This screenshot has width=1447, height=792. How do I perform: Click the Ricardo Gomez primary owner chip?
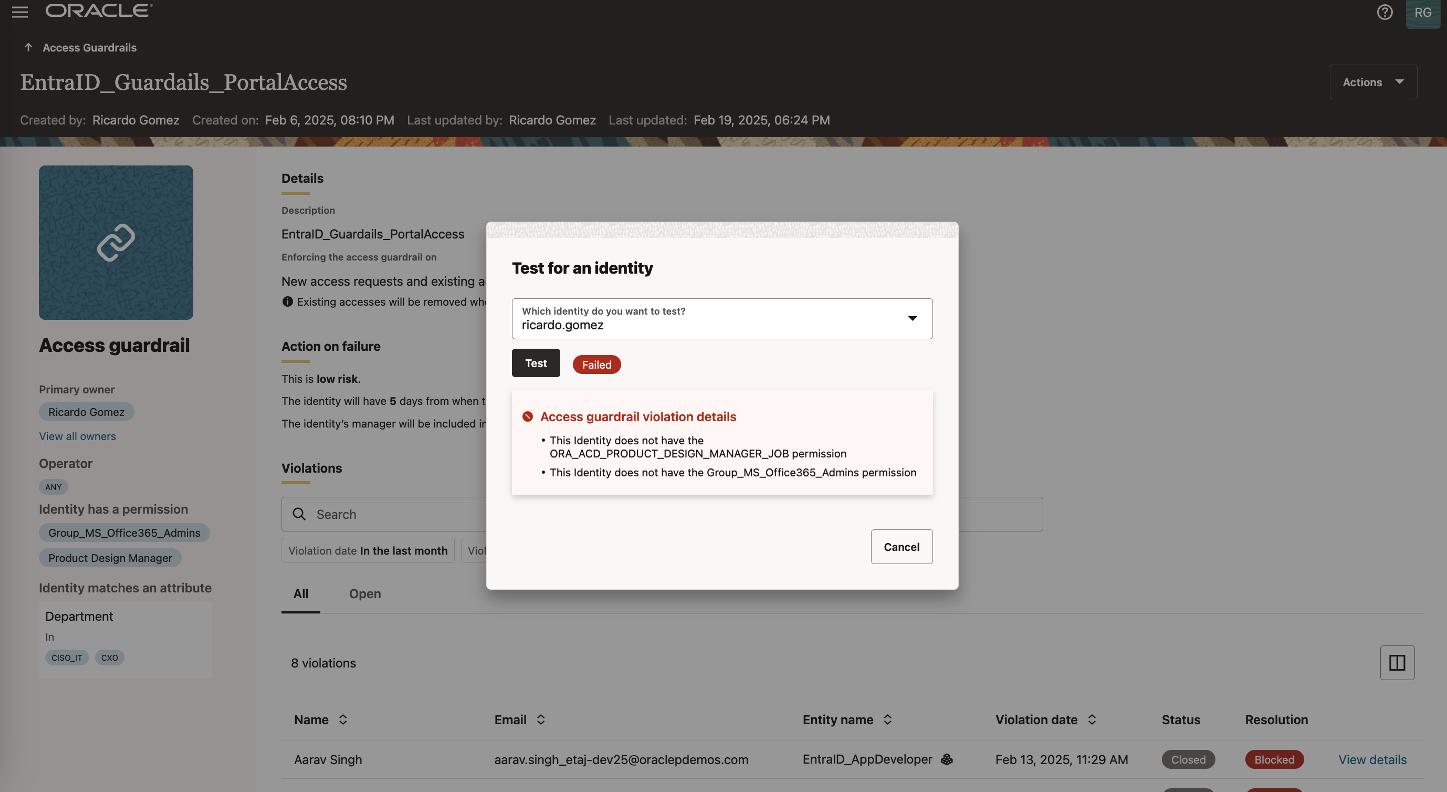87,412
